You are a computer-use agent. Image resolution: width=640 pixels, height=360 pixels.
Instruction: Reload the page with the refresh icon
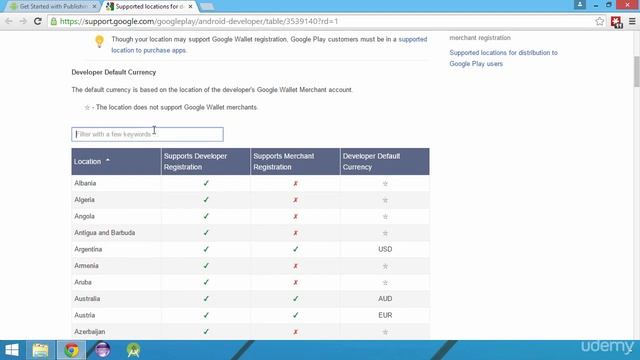click(38, 21)
